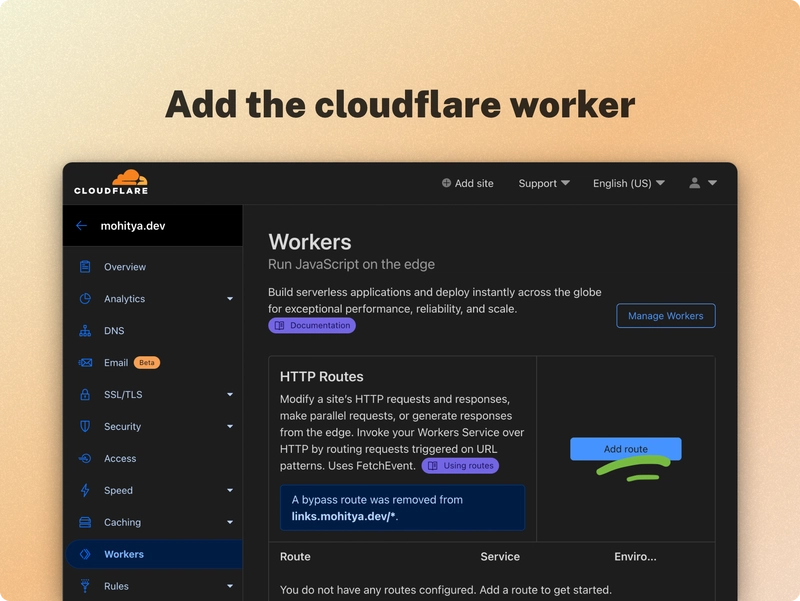Click the user profile icon
This screenshot has width=800, height=601.
click(694, 183)
